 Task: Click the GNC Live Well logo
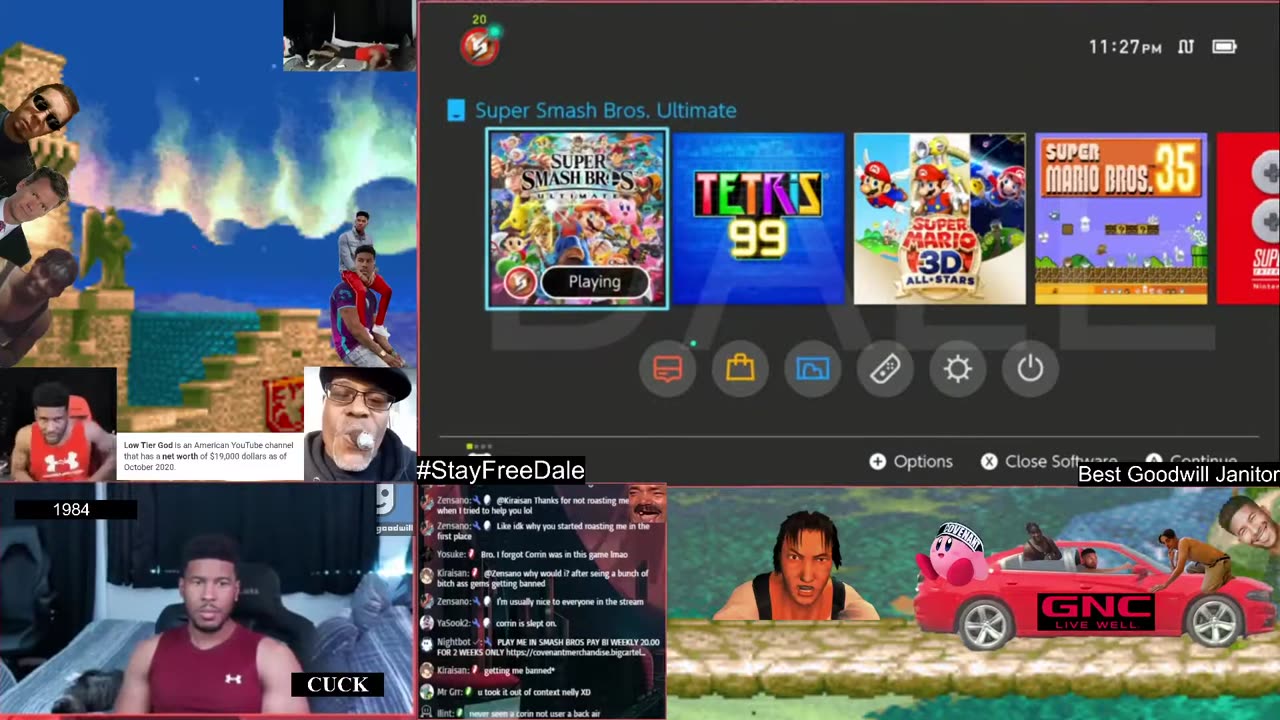pos(1096,612)
